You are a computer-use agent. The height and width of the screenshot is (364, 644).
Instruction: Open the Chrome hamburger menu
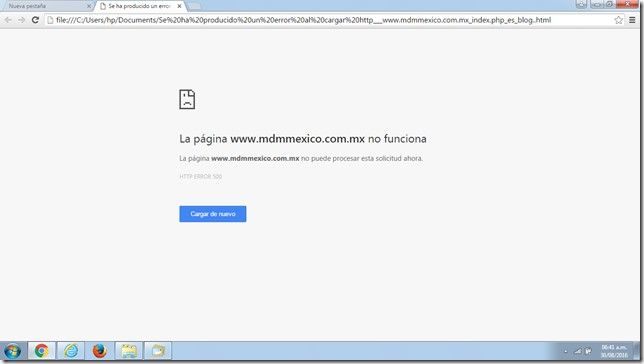(632, 20)
